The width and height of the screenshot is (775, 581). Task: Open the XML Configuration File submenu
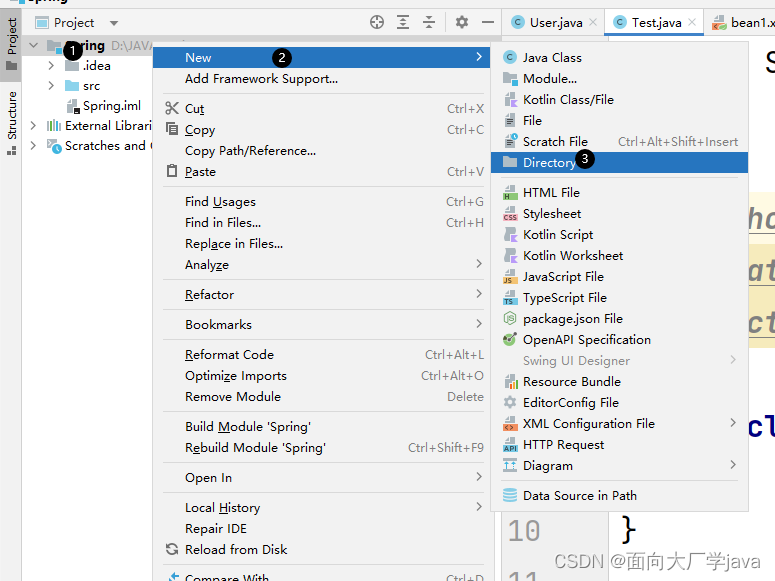[x=619, y=424]
